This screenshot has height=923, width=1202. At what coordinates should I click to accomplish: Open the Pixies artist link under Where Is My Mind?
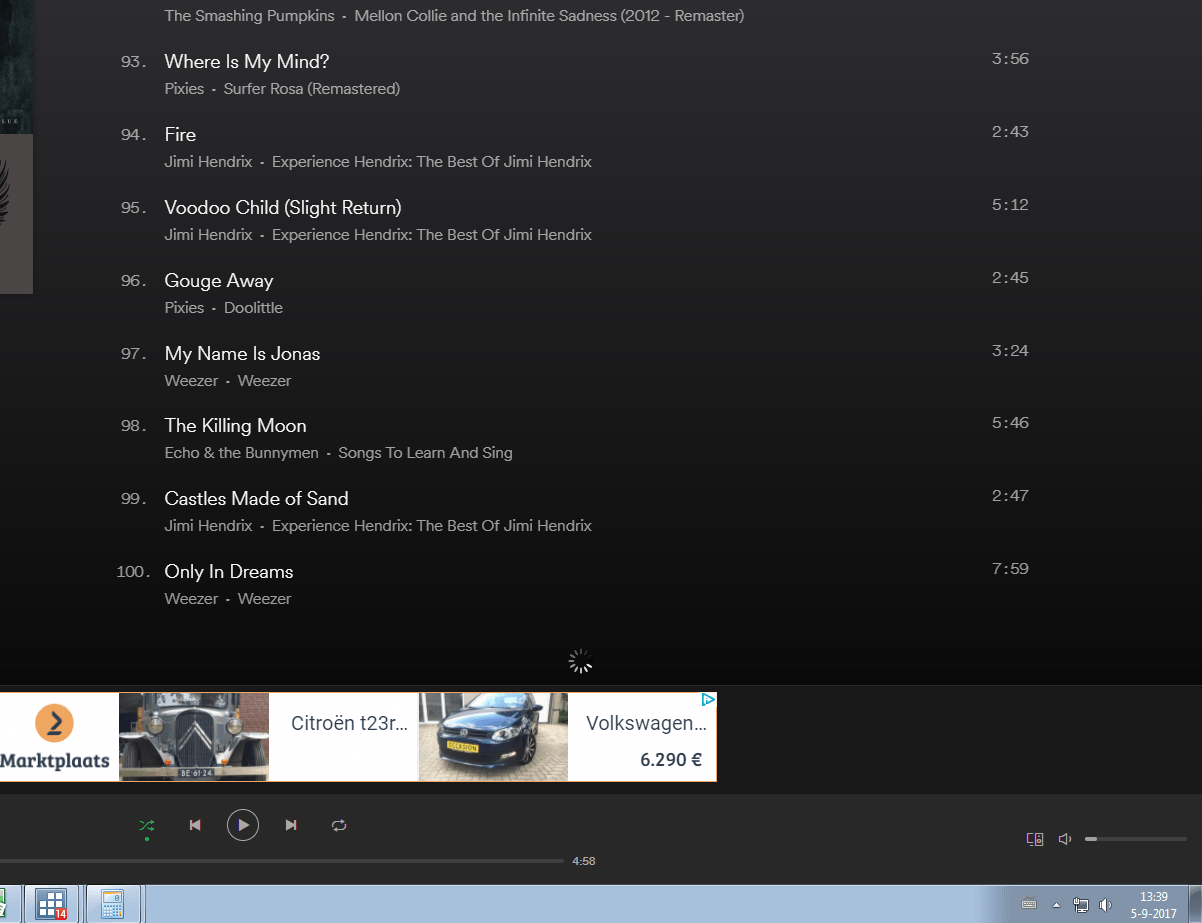pos(184,89)
